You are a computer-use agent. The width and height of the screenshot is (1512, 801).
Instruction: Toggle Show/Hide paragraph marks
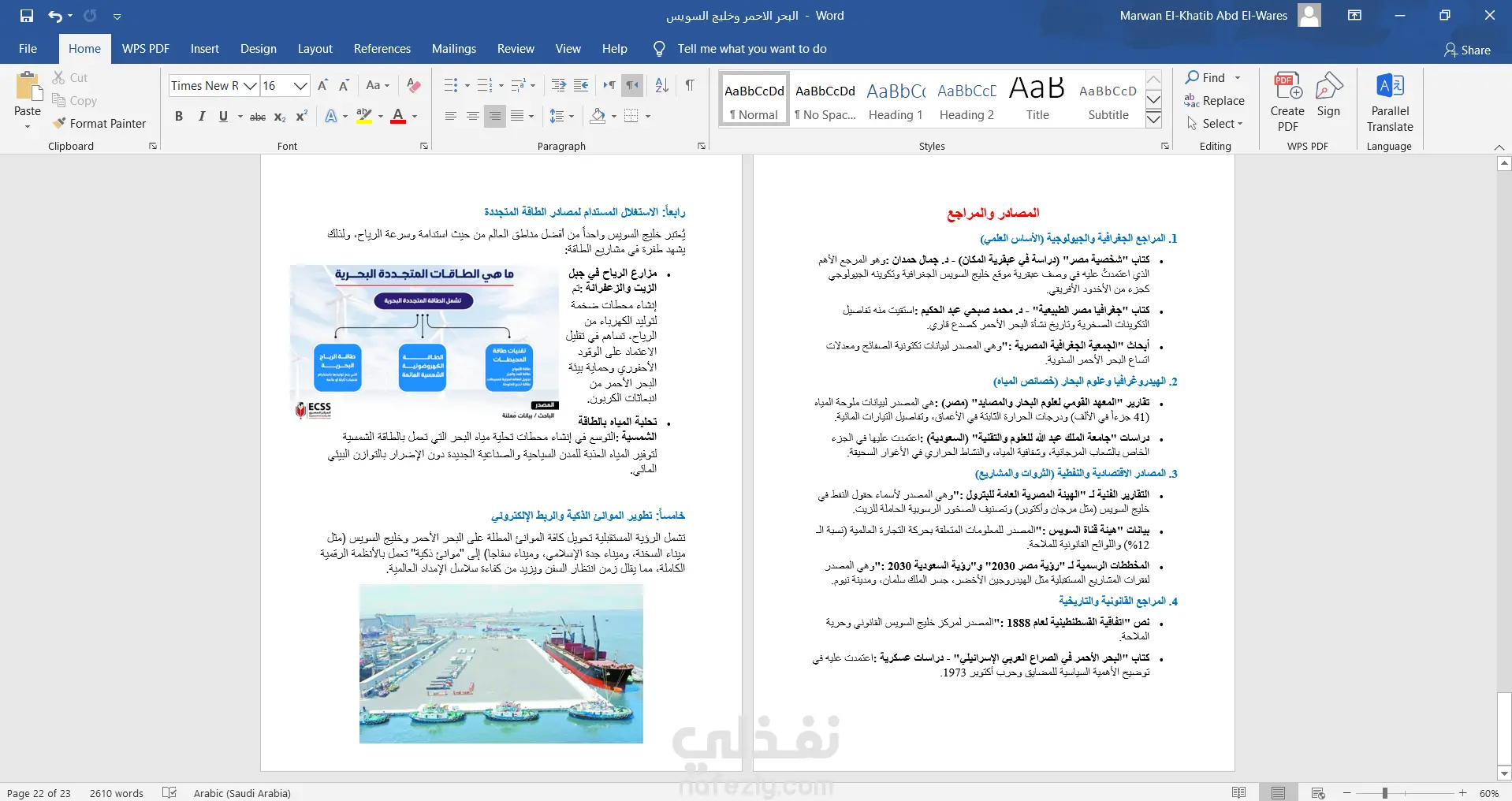(690, 85)
